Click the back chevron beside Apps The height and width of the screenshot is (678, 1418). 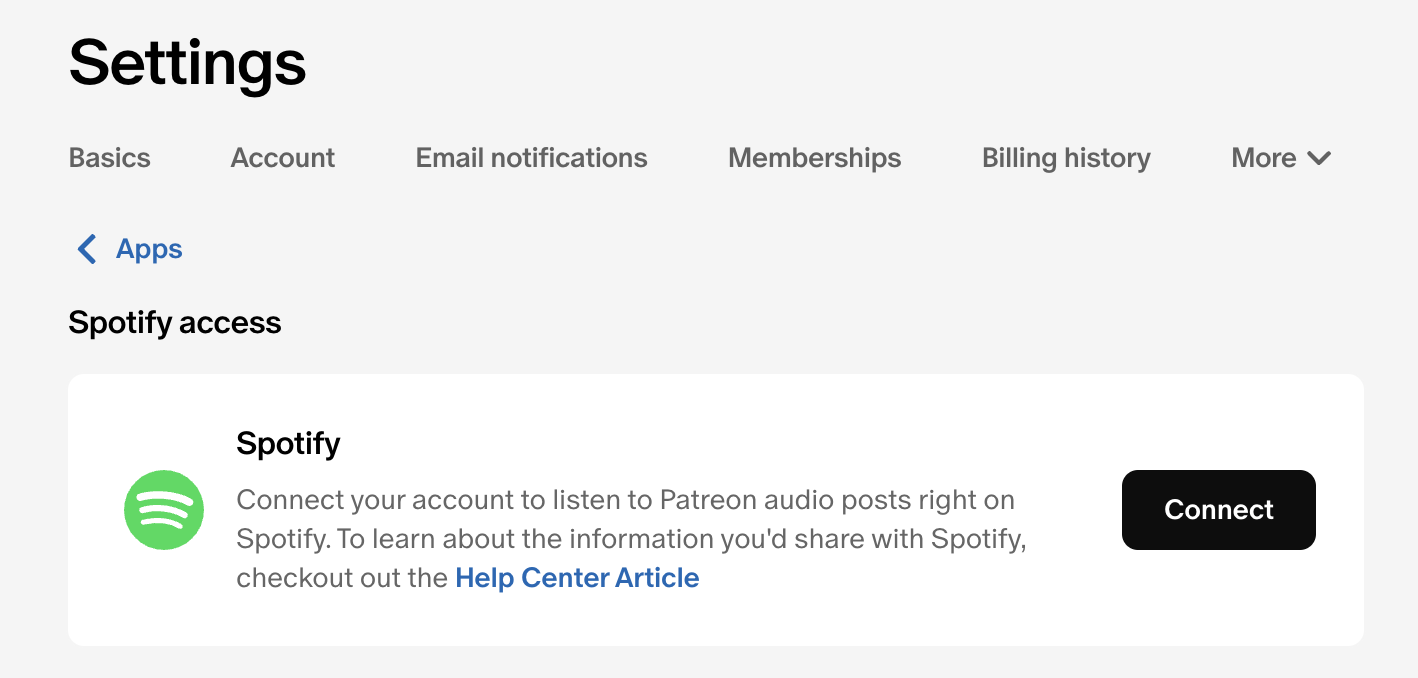87,249
